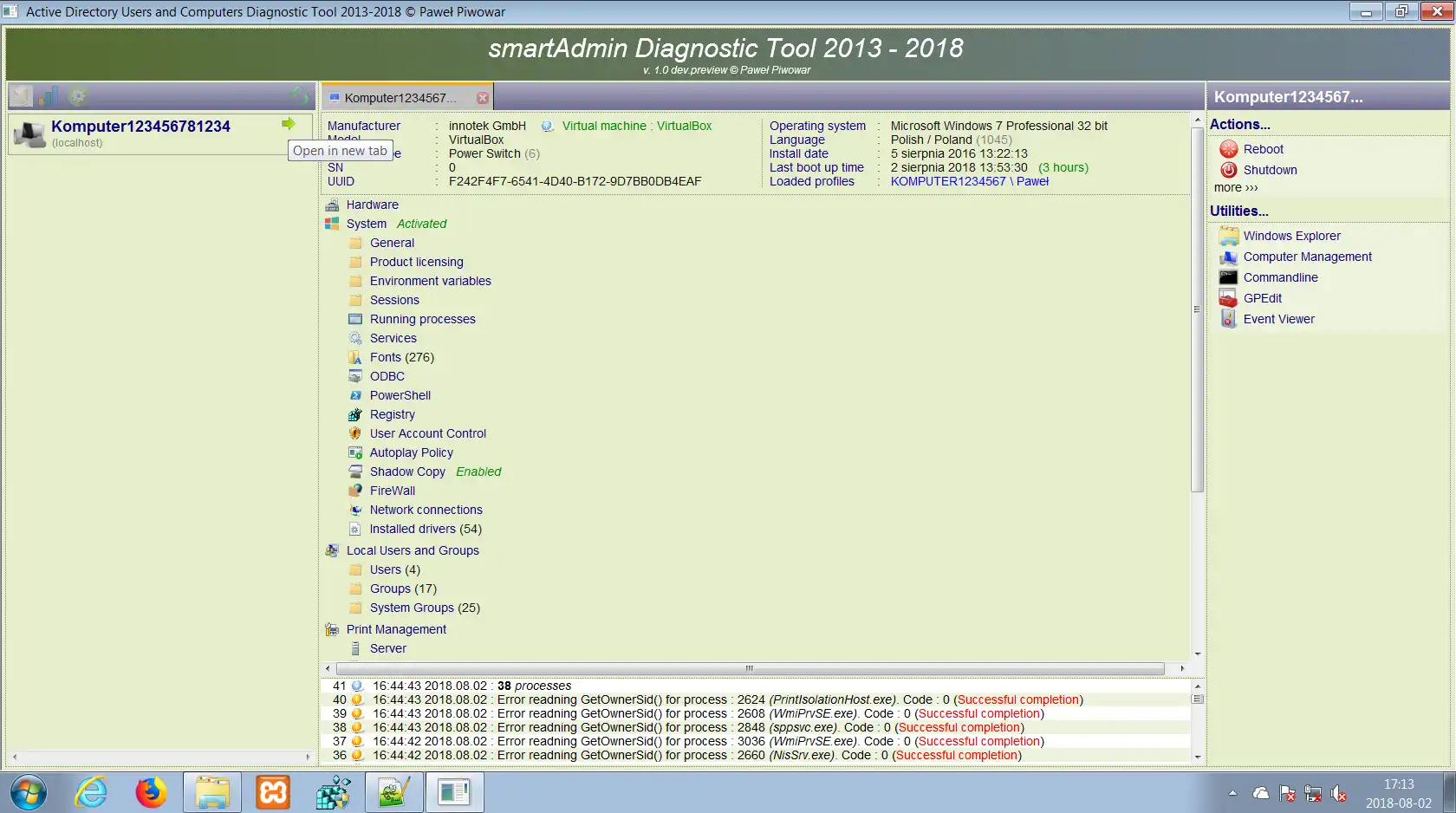Click the volume muted tray icon
Viewport: 1456px width, 813px height.
pos(1339,793)
